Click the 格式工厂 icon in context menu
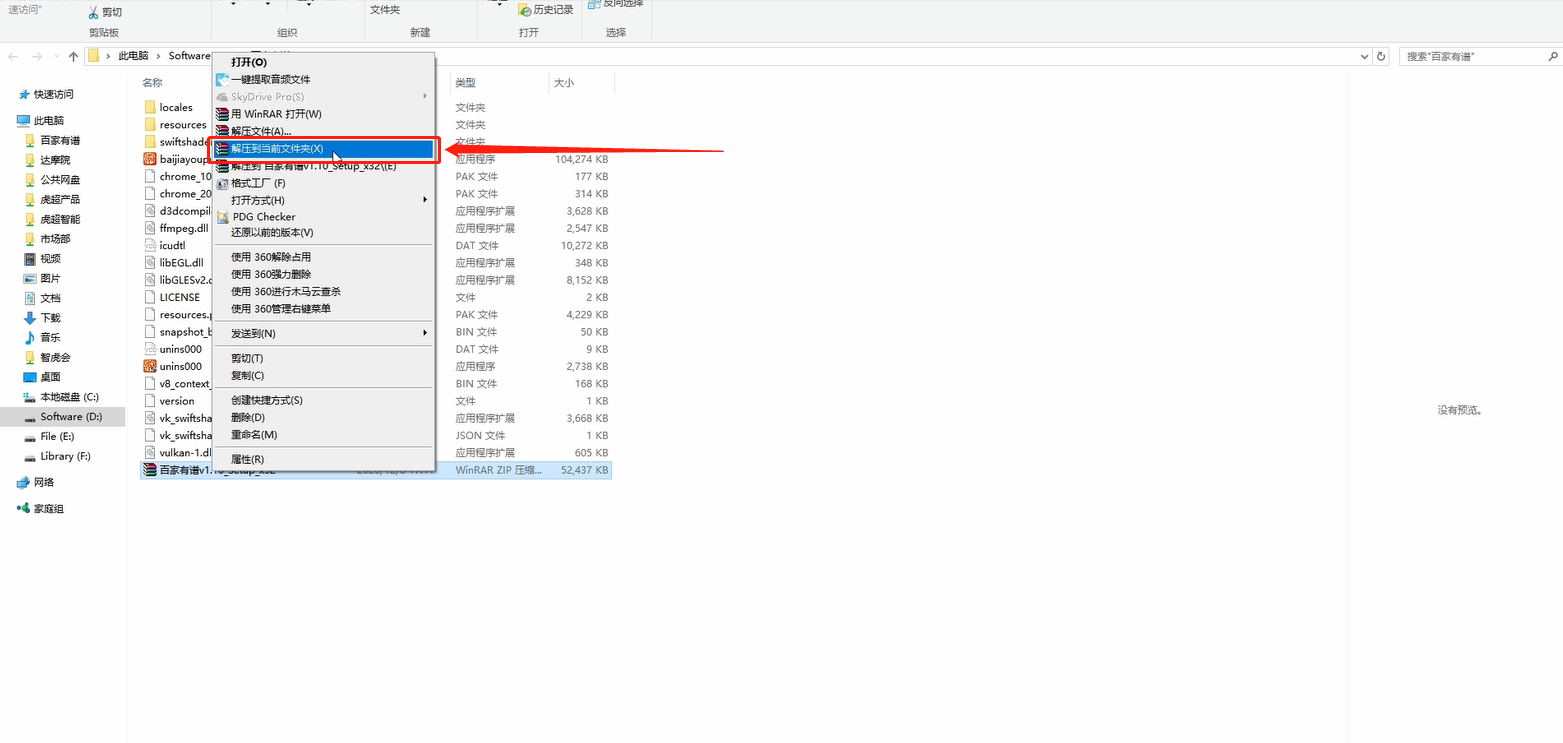 pyautogui.click(x=223, y=183)
